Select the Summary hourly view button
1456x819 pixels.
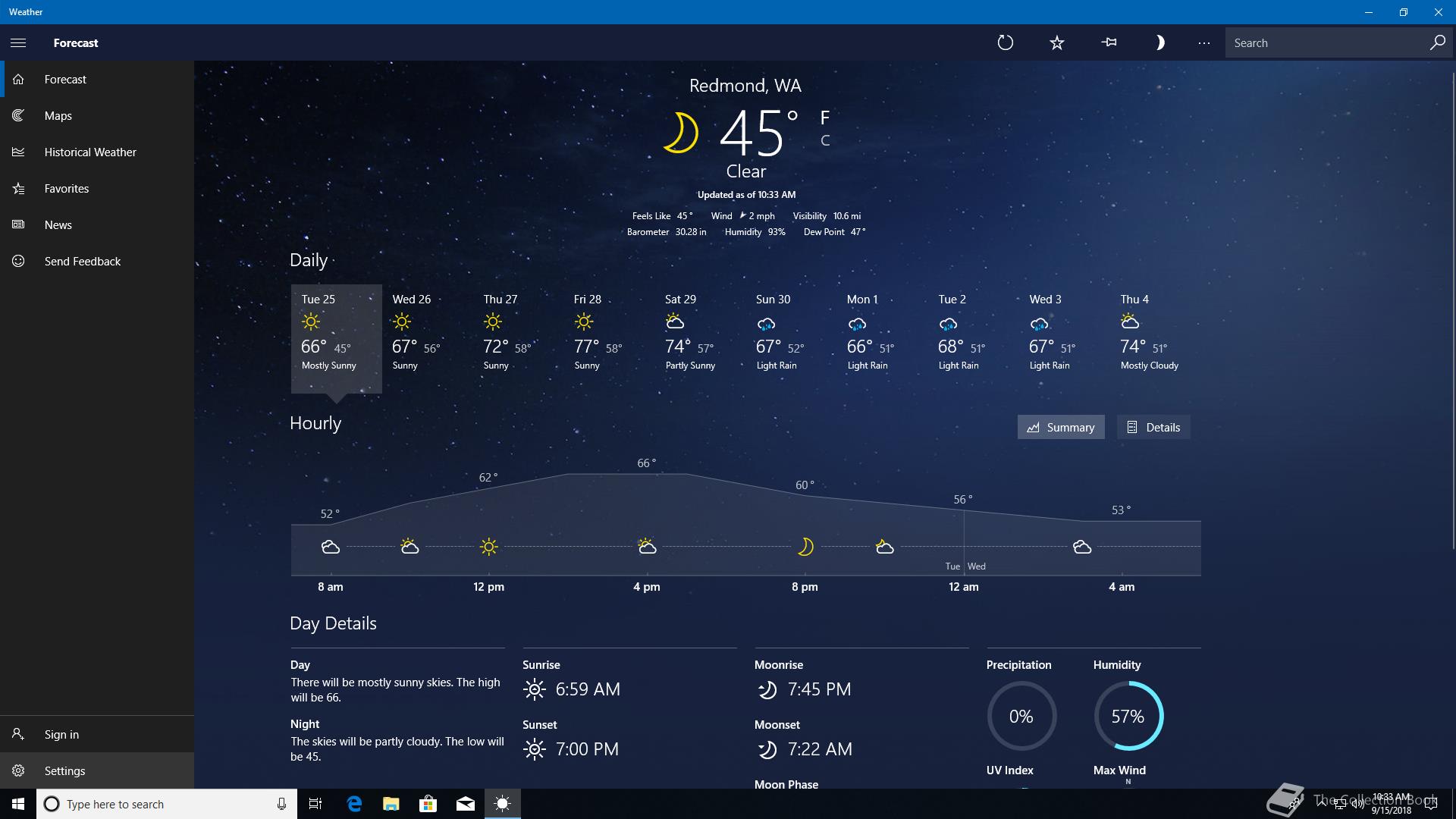tap(1060, 427)
